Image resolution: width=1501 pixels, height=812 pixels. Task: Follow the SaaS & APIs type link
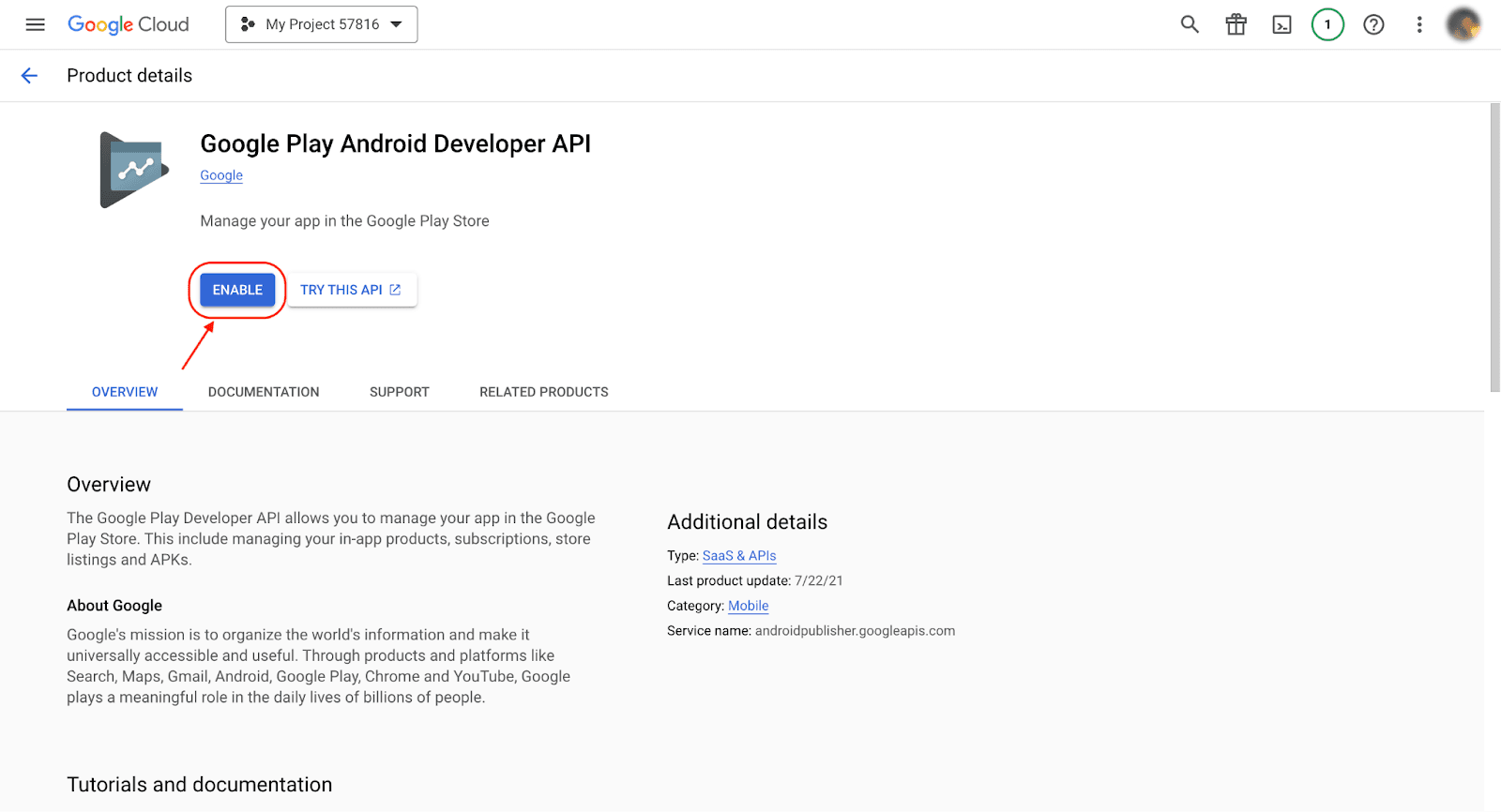(739, 556)
